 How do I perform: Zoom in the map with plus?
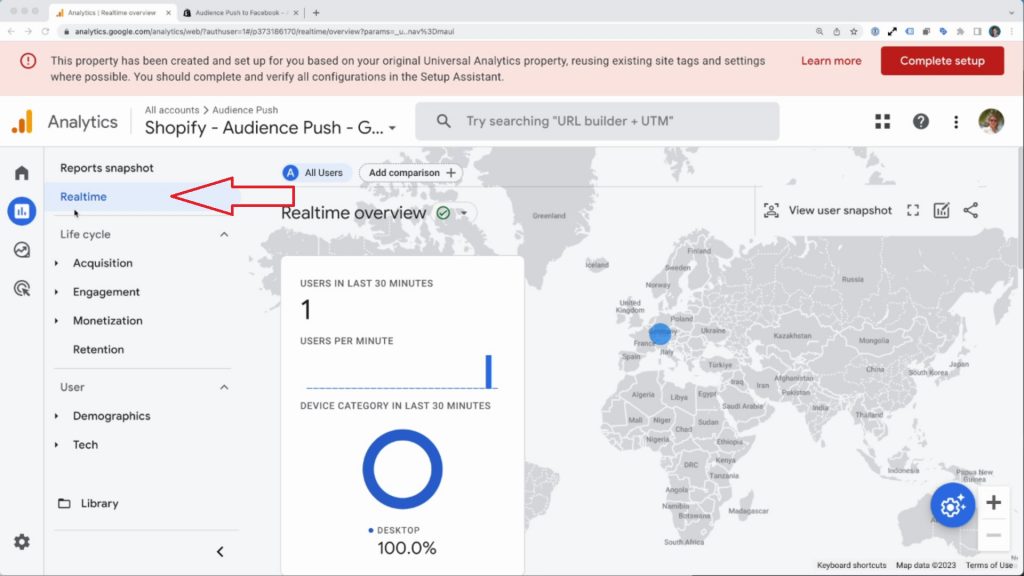(x=993, y=502)
